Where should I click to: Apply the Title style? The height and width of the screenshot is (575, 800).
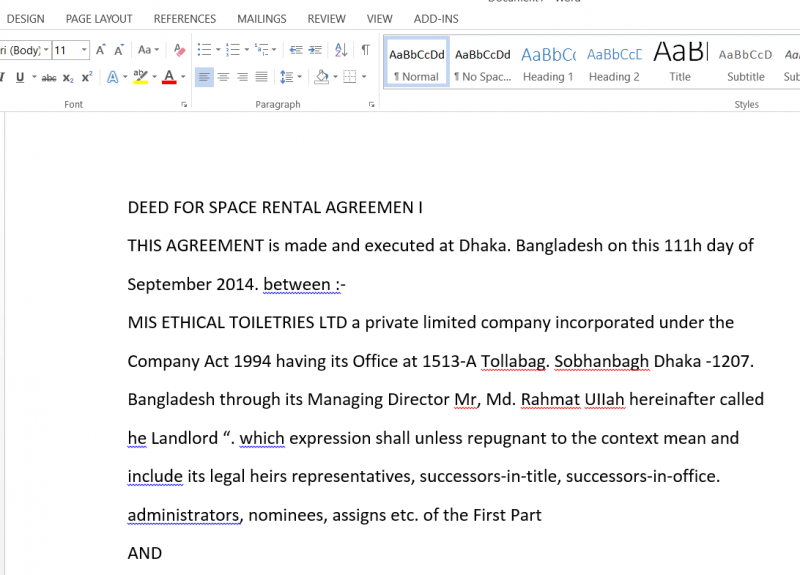click(680, 63)
